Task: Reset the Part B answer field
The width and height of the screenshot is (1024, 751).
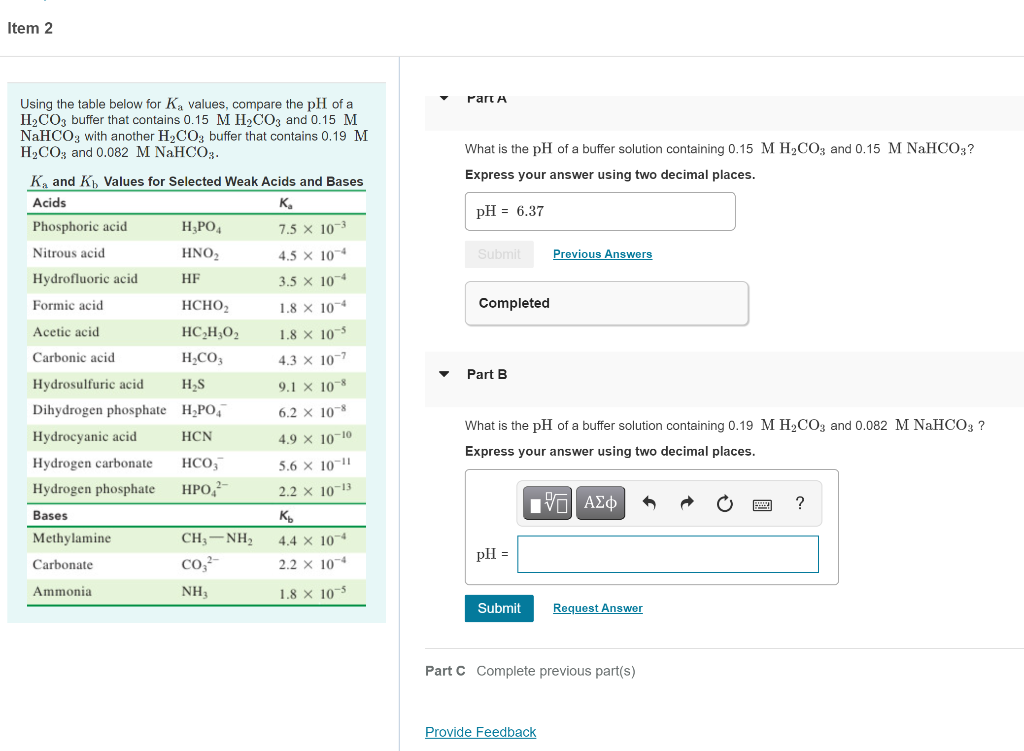Action: tap(724, 503)
